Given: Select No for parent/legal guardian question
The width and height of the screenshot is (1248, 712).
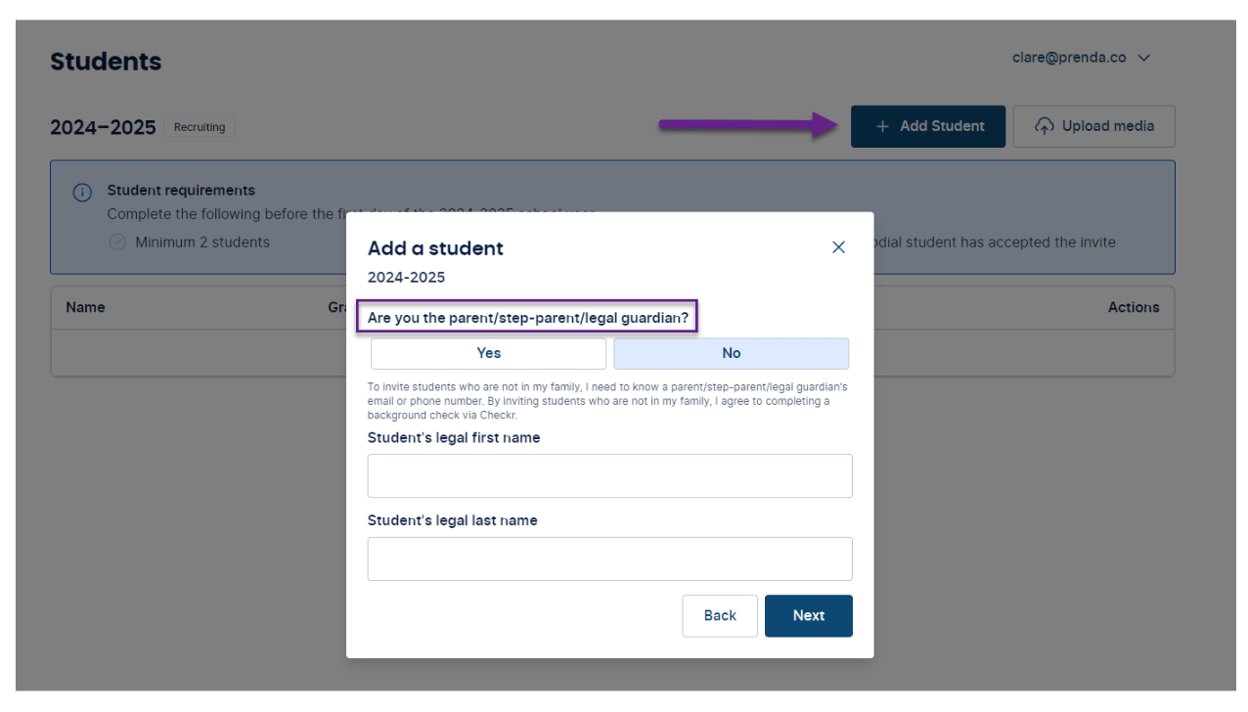Looking at the screenshot, I should coord(731,353).
